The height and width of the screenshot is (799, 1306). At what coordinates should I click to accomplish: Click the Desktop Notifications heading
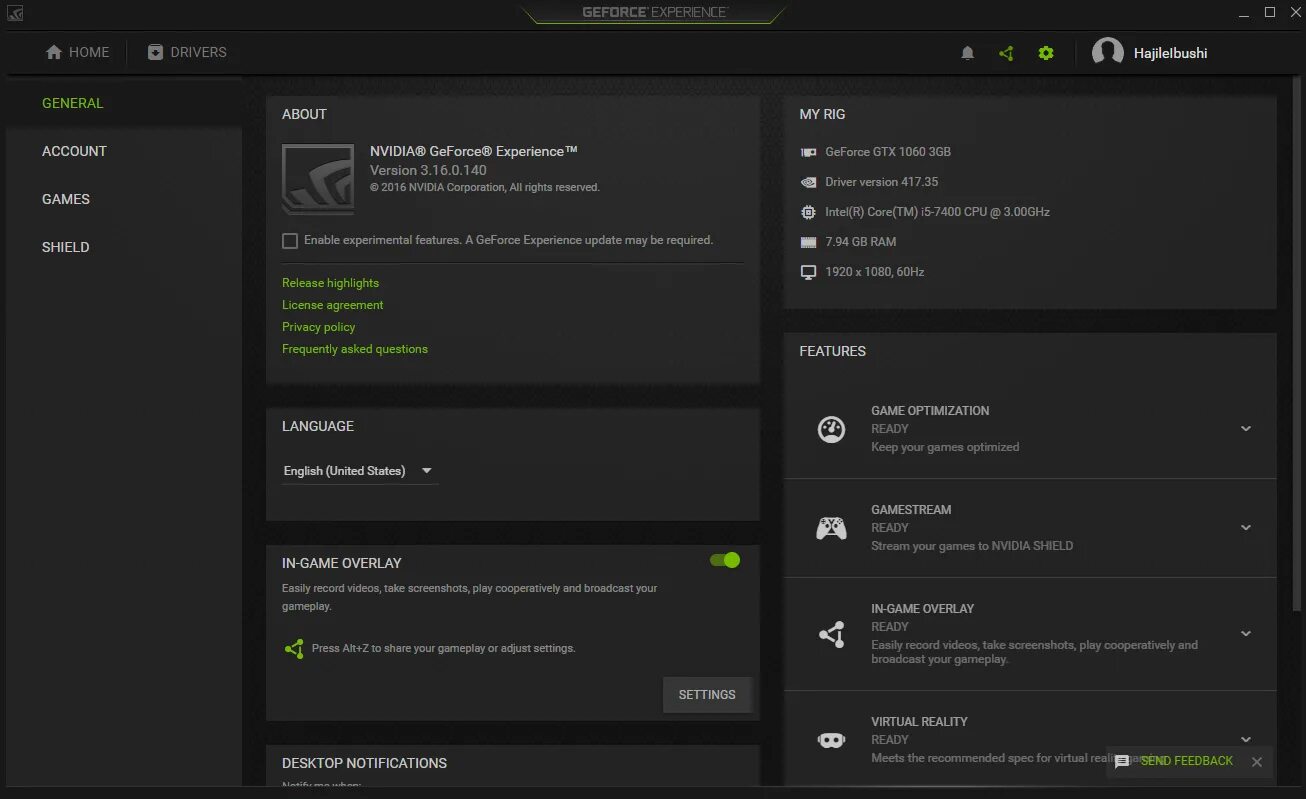coord(364,763)
